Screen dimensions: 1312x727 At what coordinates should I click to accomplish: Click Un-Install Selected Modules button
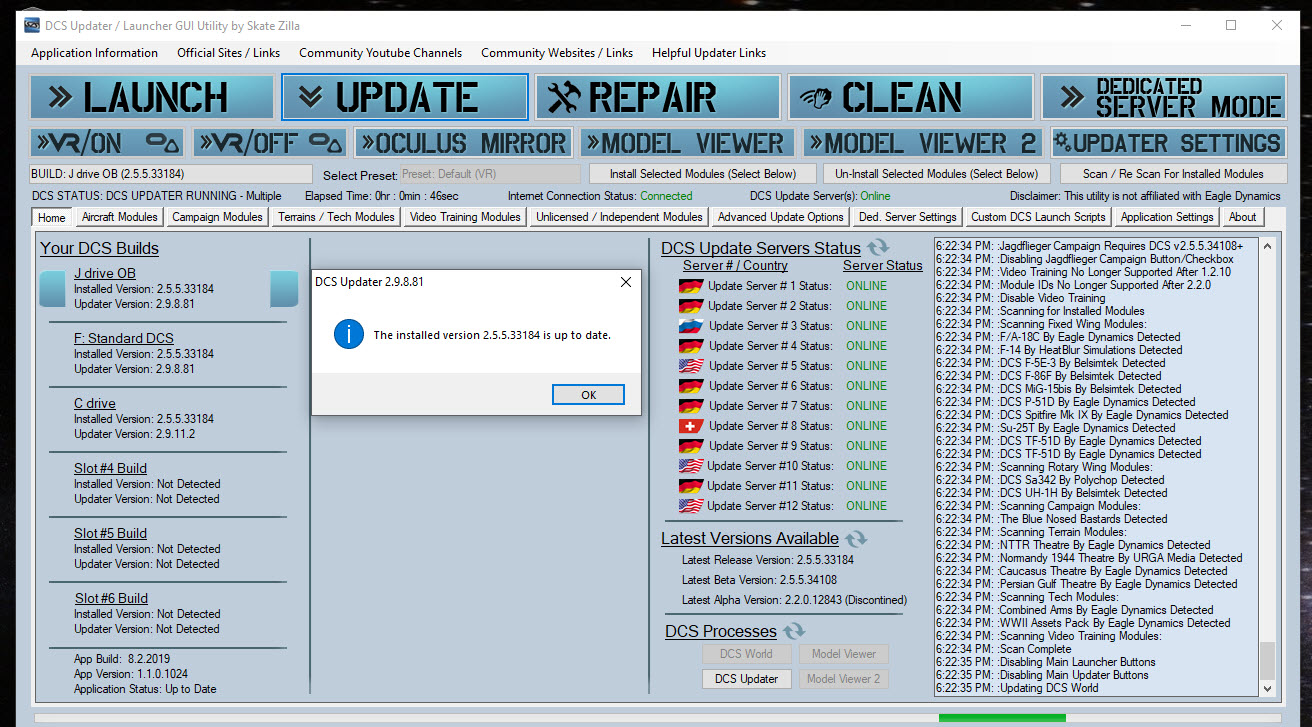coord(937,174)
